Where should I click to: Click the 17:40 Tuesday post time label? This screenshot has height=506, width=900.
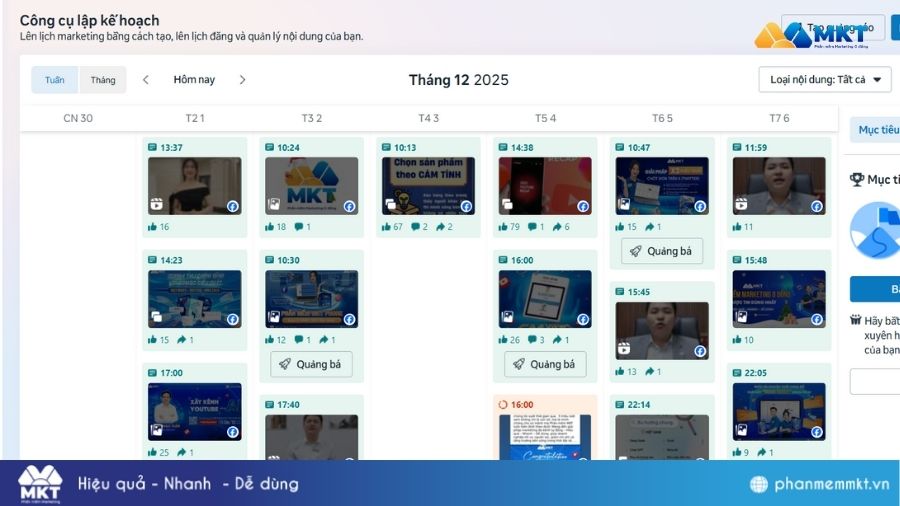click(288, 404)
